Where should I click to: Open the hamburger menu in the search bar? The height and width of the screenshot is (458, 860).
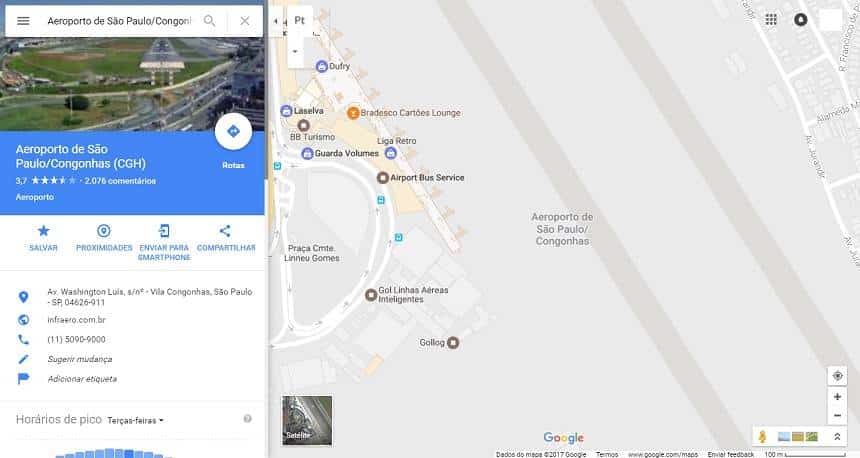[23, 21]
